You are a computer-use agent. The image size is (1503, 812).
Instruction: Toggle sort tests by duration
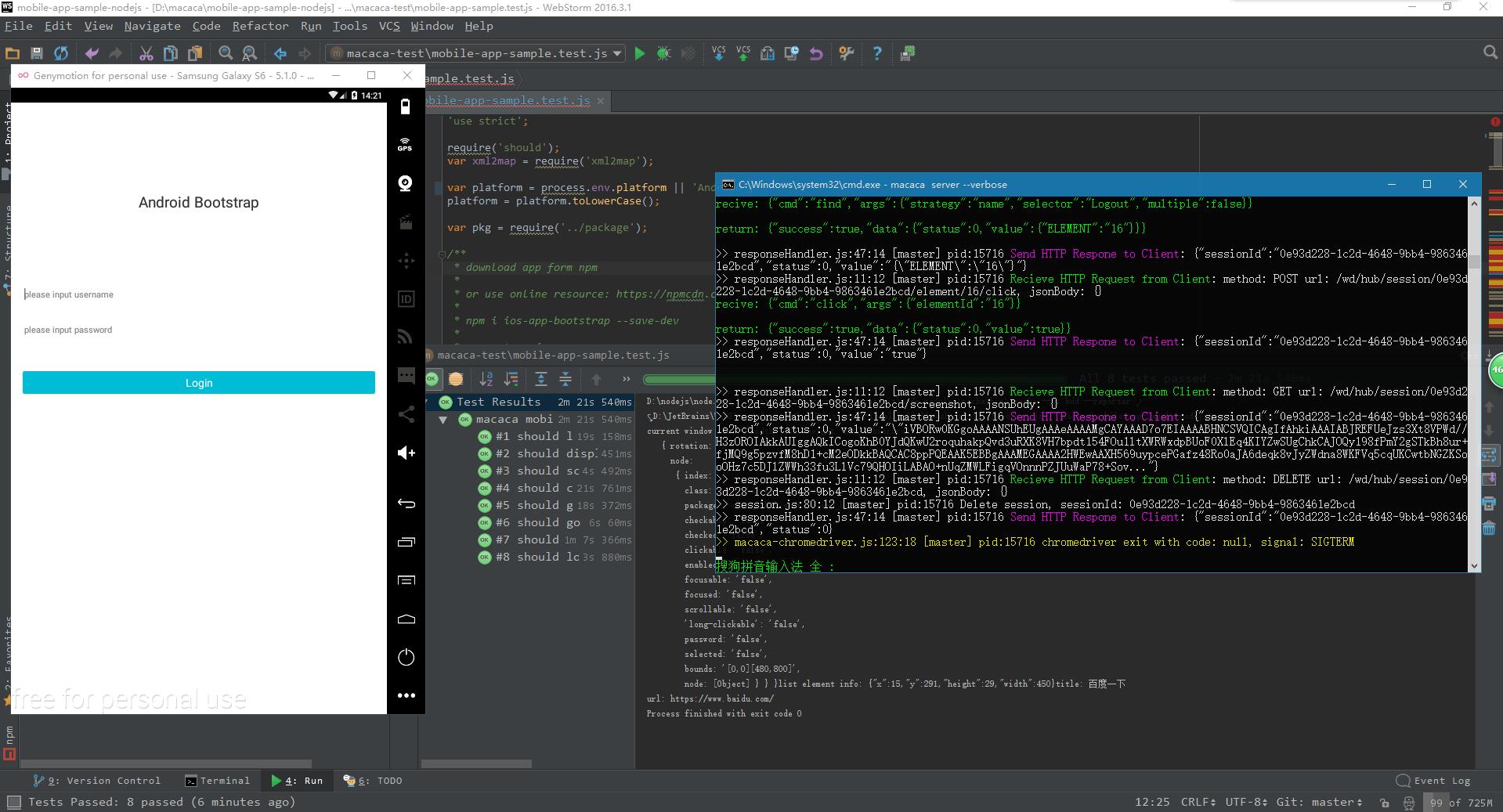511,379
